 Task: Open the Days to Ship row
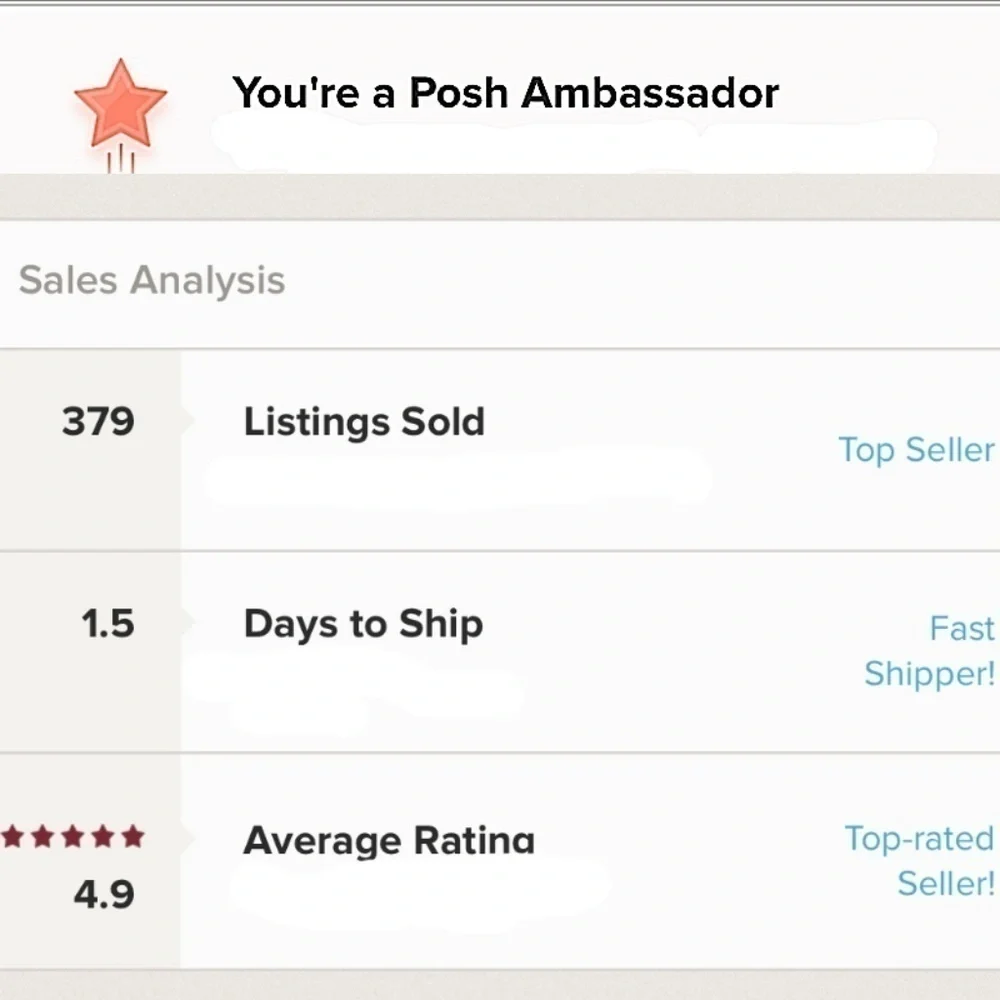click(500, 652)
